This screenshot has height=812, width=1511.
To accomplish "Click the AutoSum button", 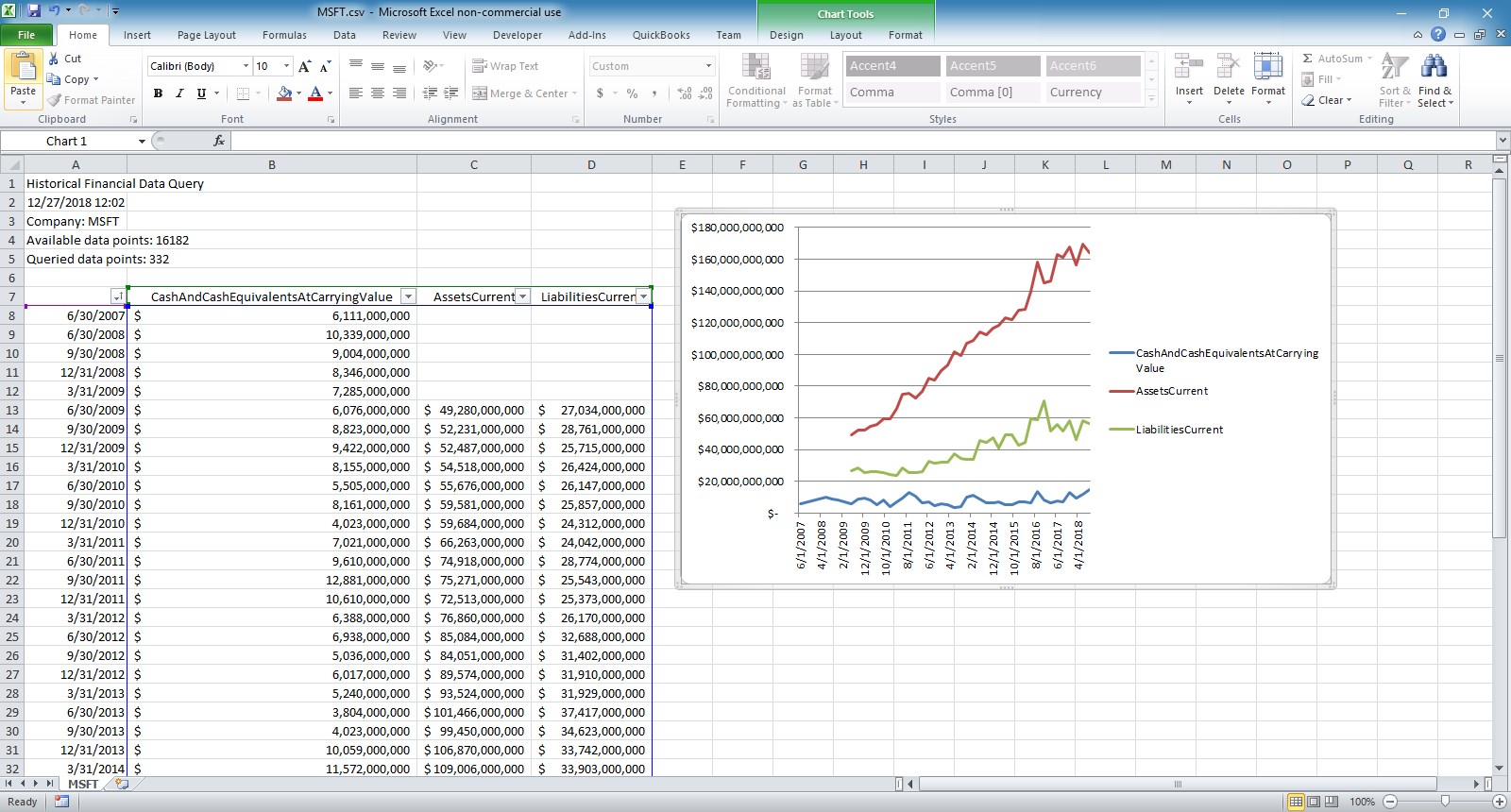I will pyautogui.click(x=1333, y=59).
